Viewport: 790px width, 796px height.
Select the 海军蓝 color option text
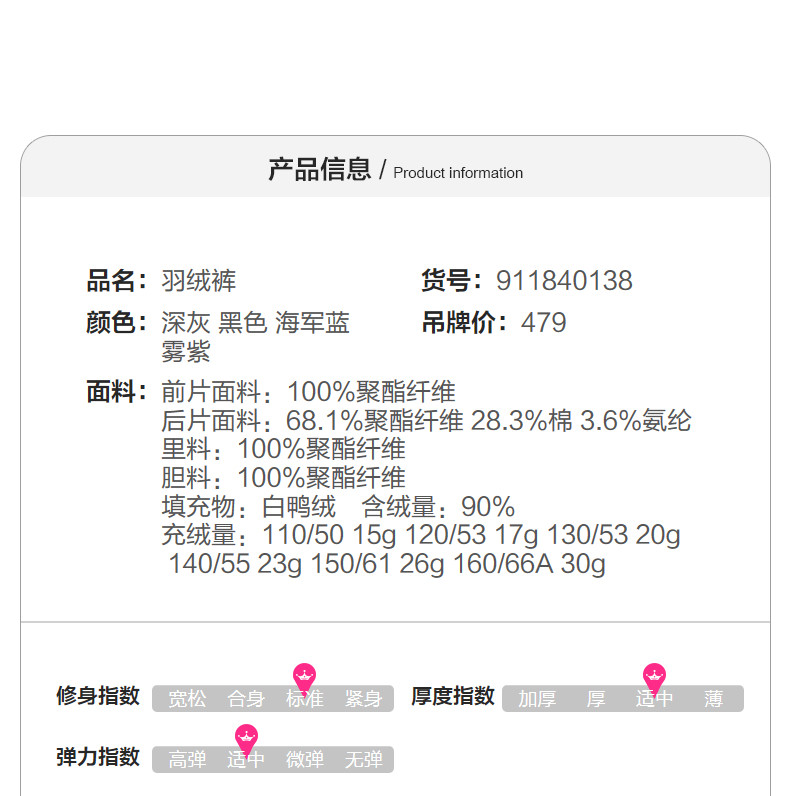312,323
